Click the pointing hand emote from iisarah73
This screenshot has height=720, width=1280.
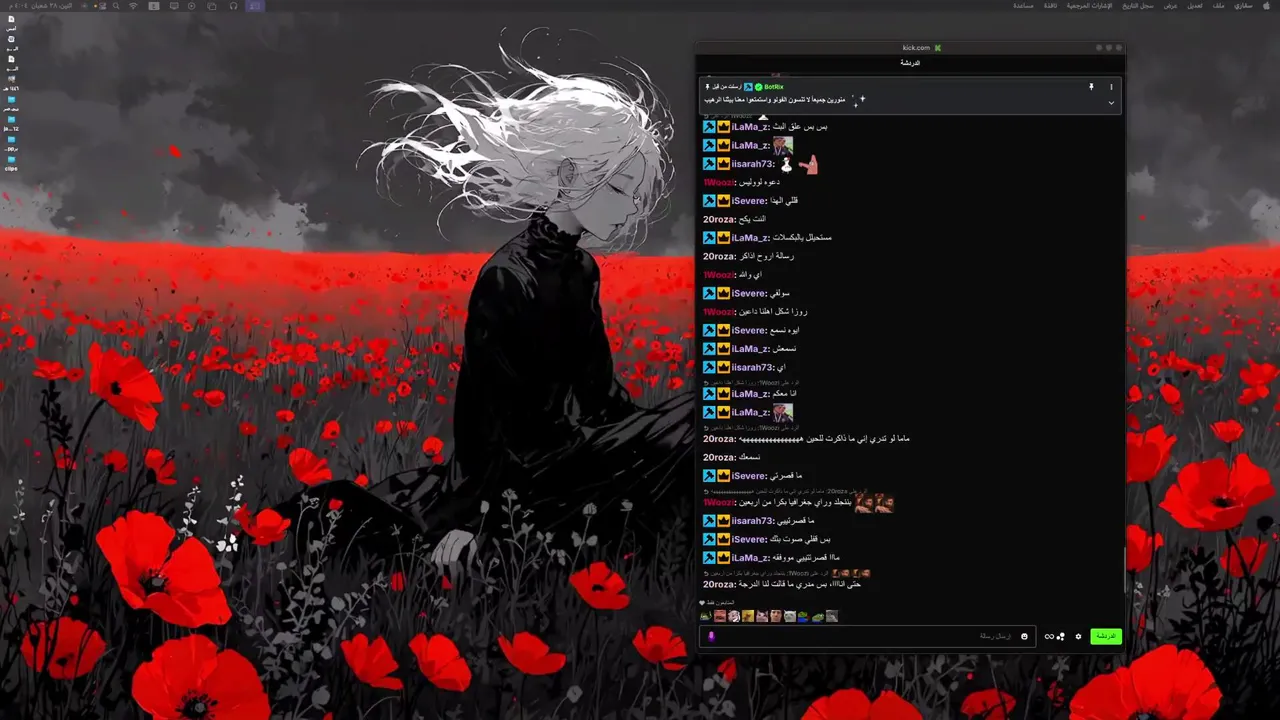point(808,164)
